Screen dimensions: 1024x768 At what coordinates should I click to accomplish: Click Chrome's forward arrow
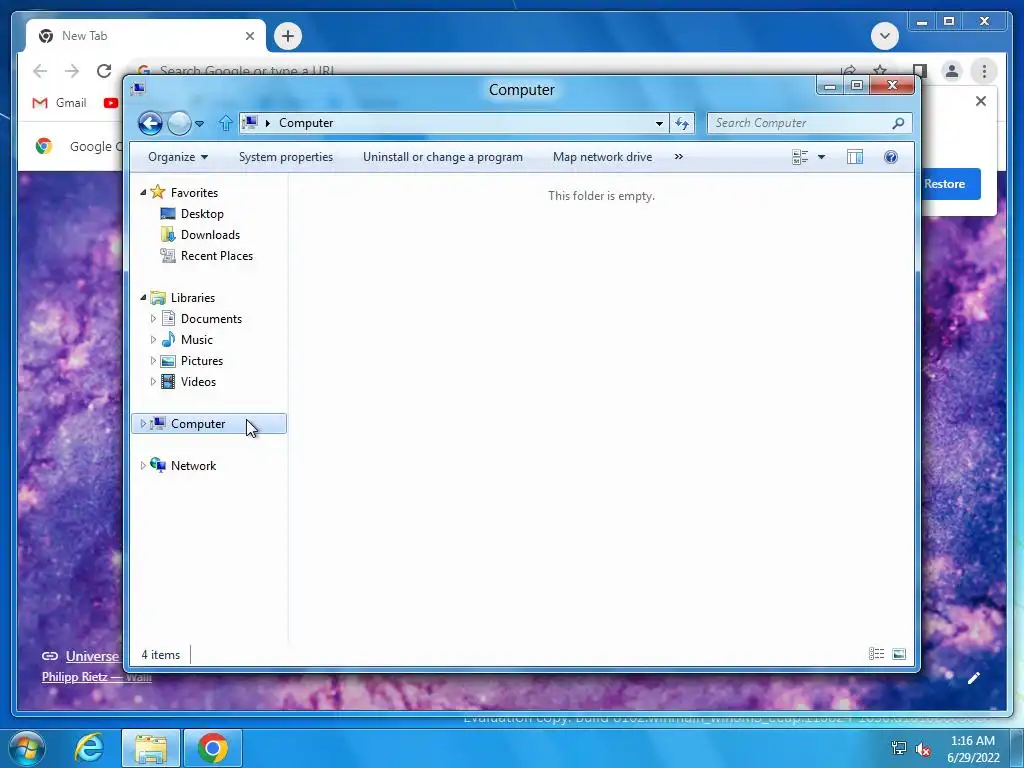72,71
